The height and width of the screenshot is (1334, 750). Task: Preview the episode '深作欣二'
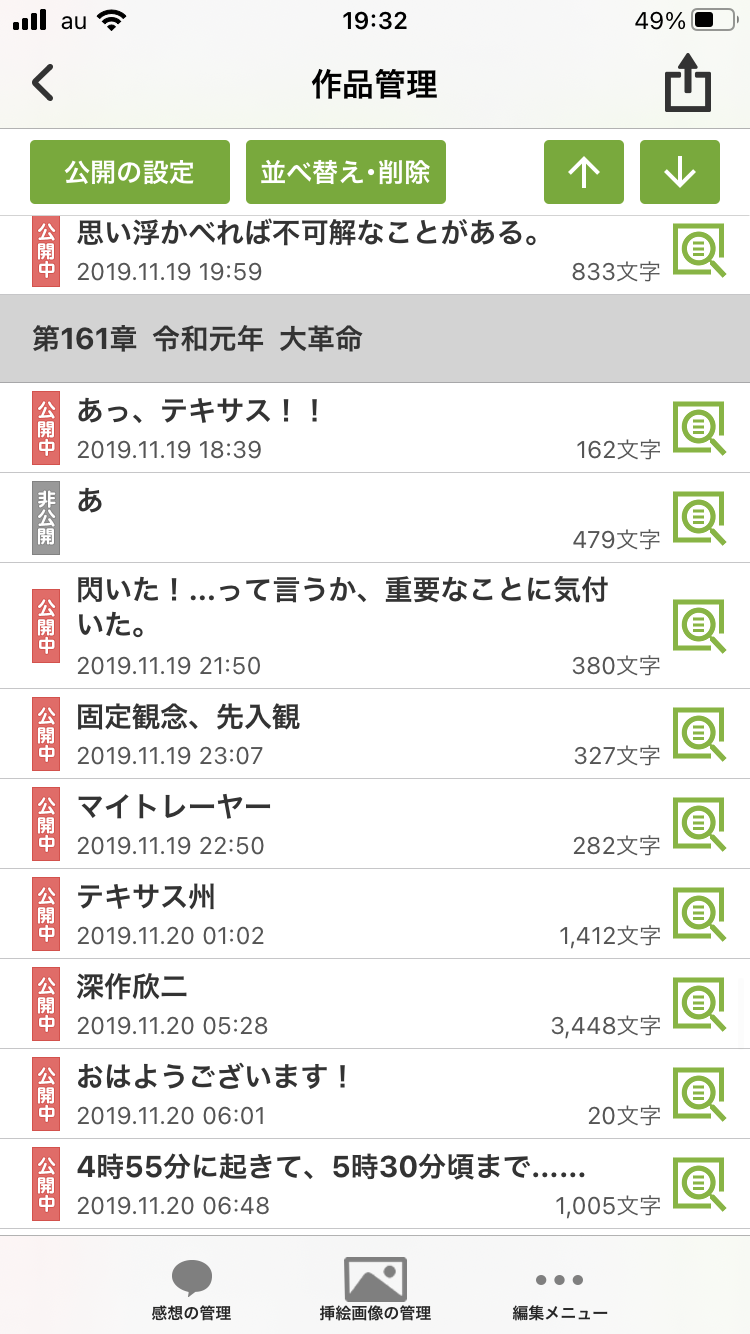coord(698,1004)
